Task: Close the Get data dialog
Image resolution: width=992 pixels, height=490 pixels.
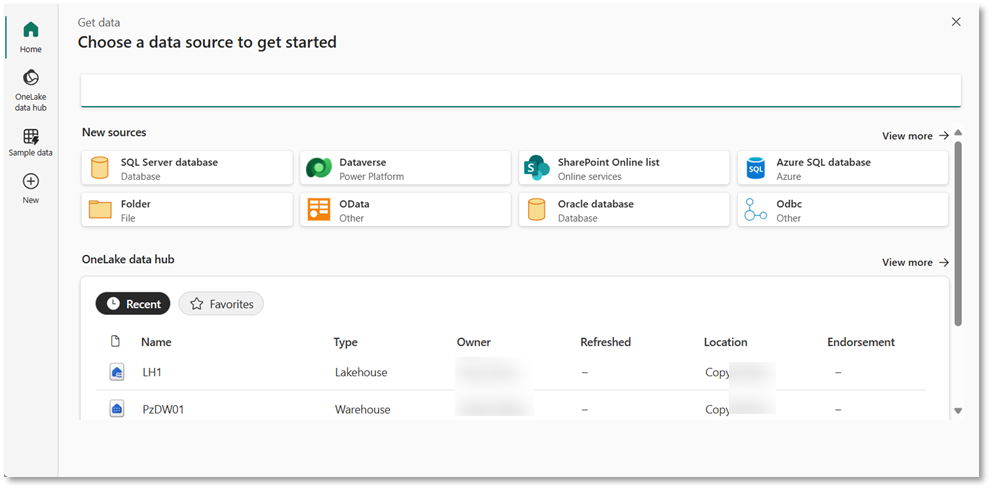Action: point(956,22)
